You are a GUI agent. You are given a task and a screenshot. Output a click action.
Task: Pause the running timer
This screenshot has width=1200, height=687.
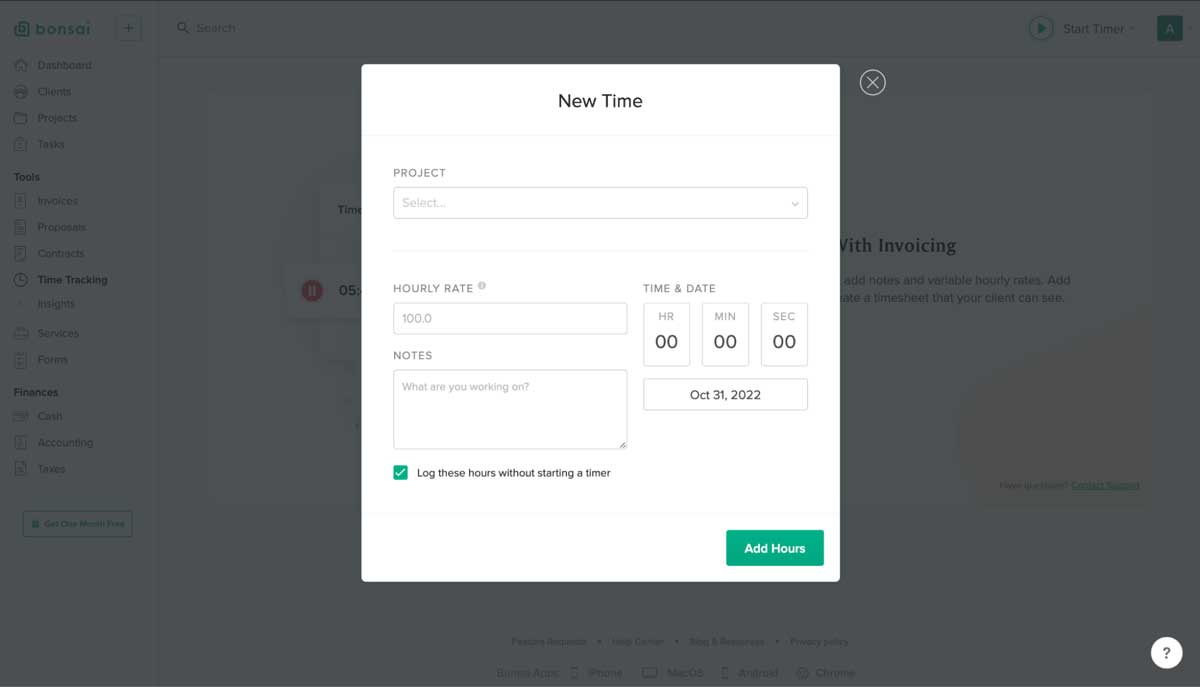point(312,290)
